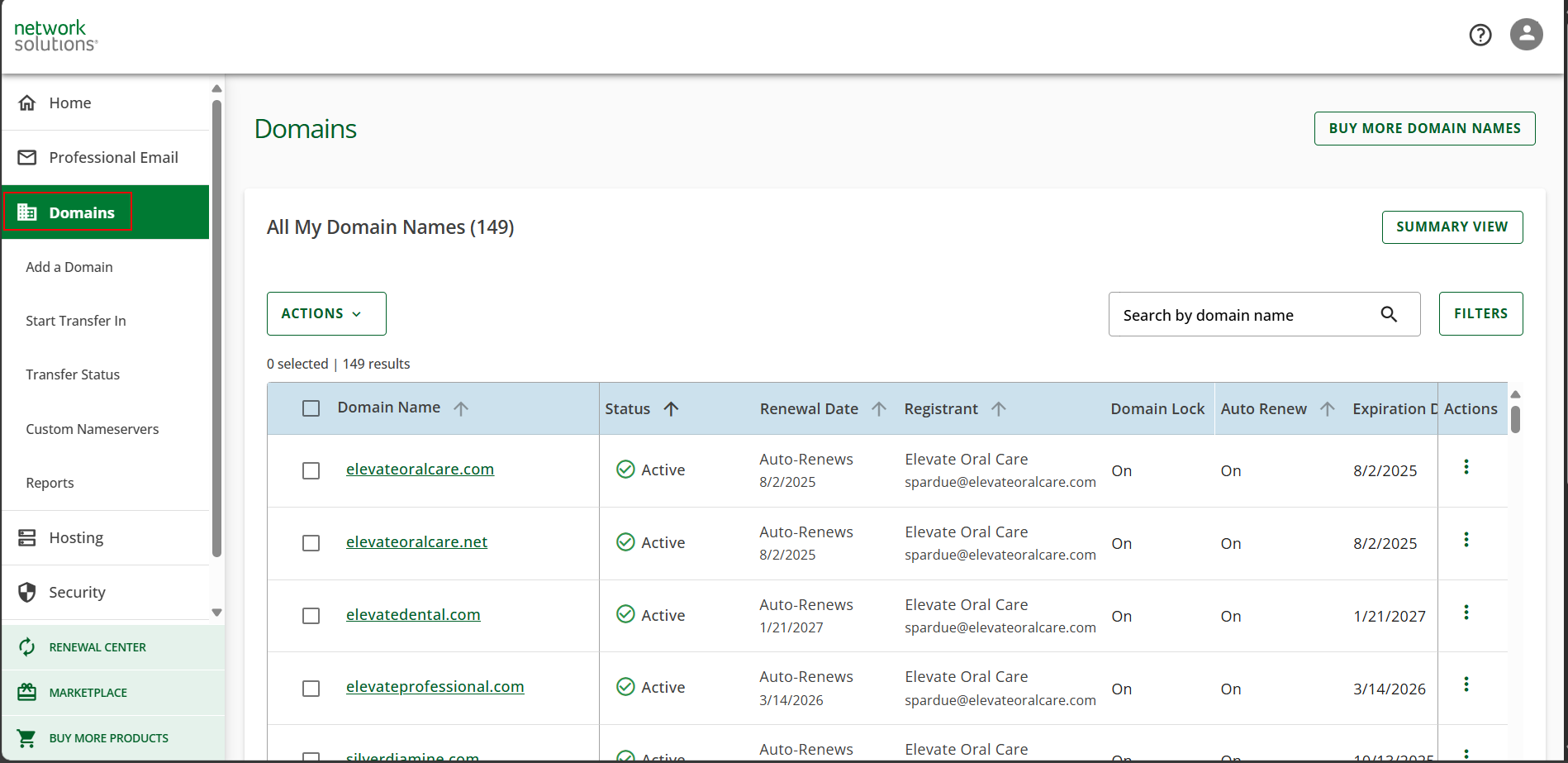Sort by Renewal Date arrow icon
The width and height of the screenshot is (1568, 763).
(x=879, y=409)
